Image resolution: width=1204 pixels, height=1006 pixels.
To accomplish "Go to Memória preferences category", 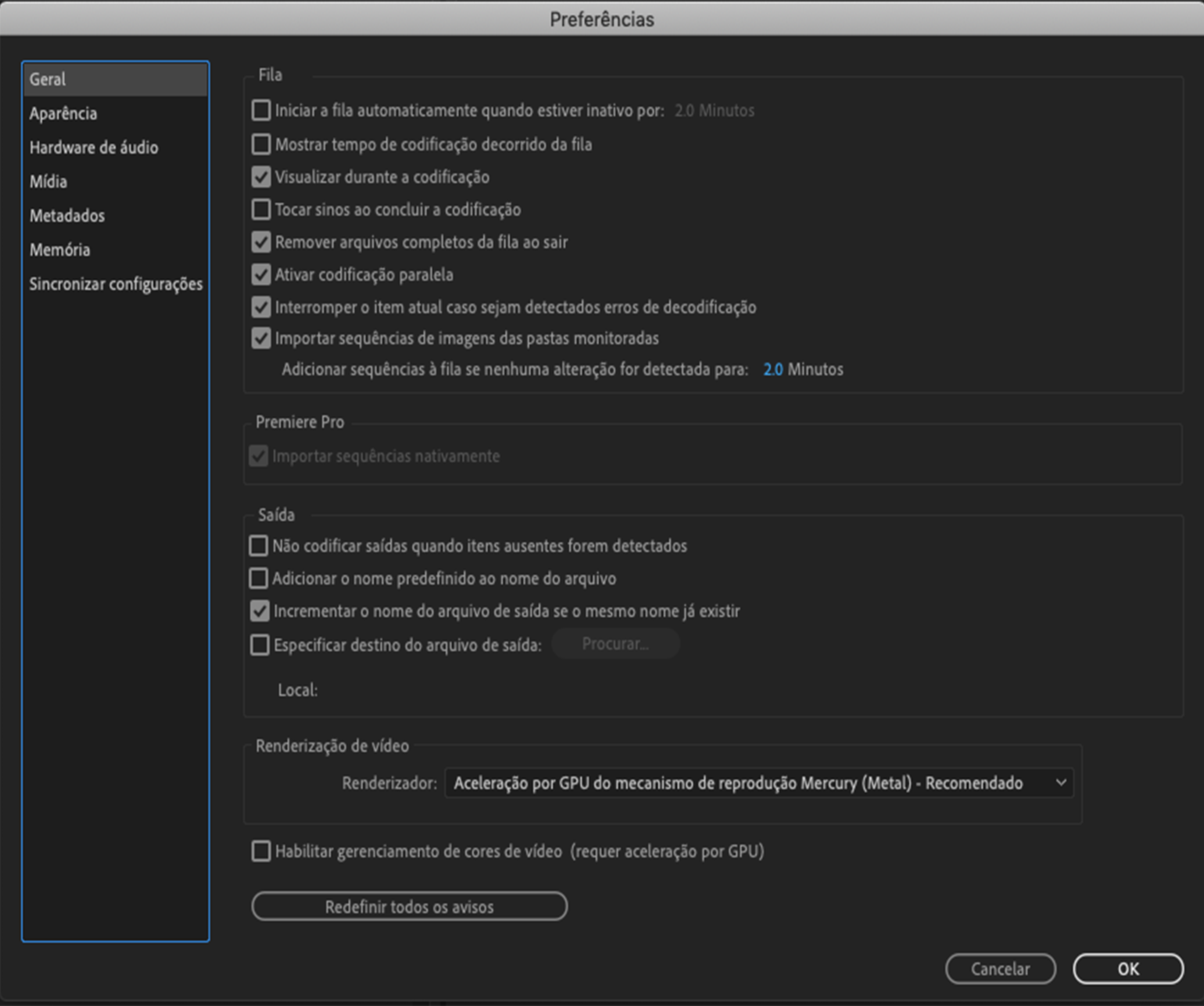I will [60, 250].
